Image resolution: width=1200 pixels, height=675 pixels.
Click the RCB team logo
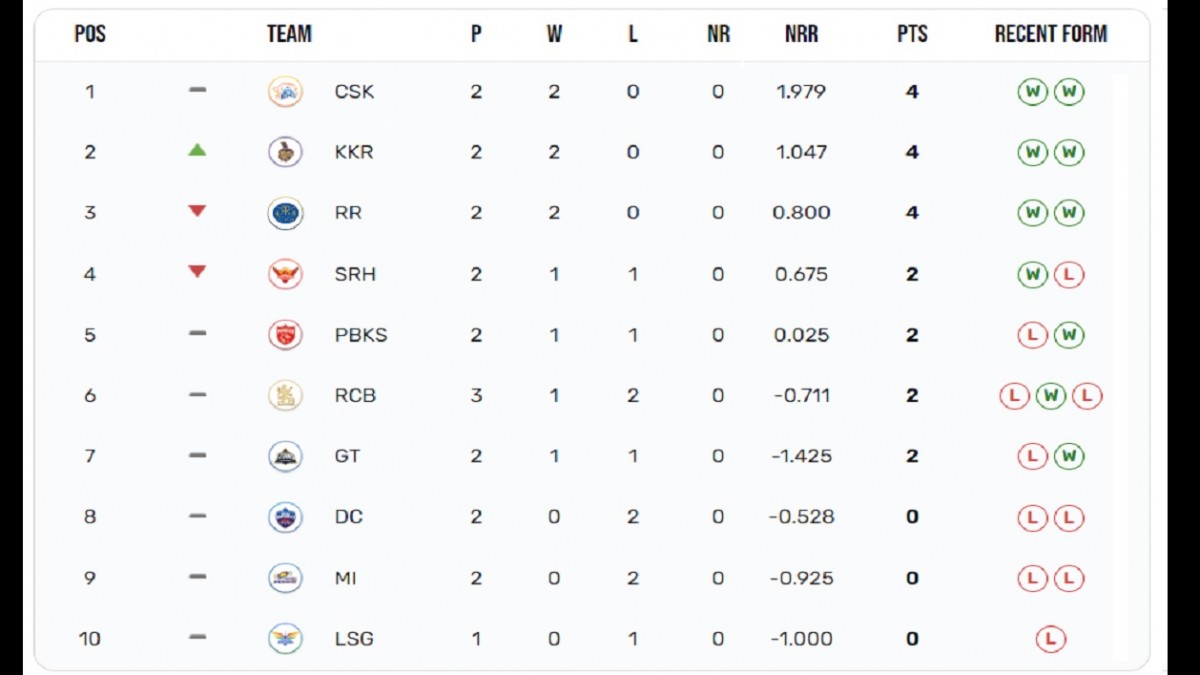point(285,396)
